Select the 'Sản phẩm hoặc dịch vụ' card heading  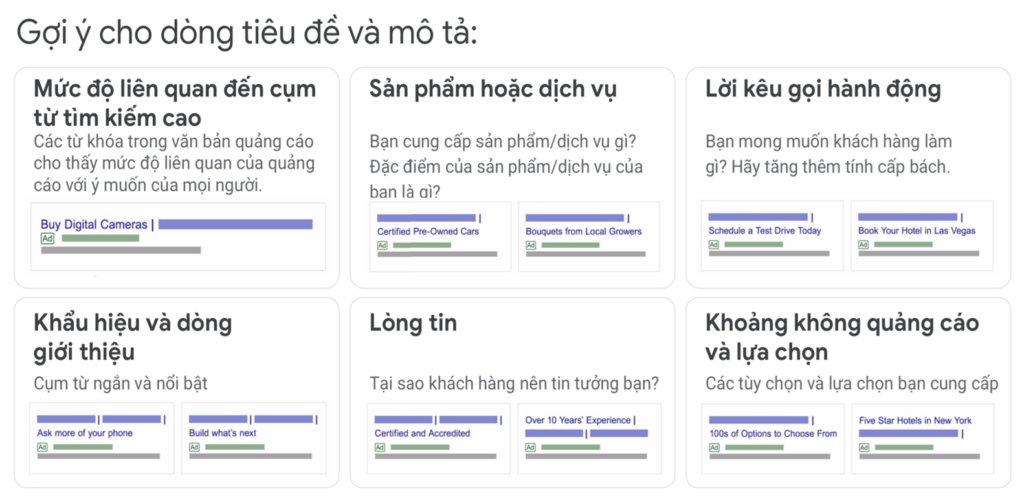pyautogui.click(x=492, y=89)
